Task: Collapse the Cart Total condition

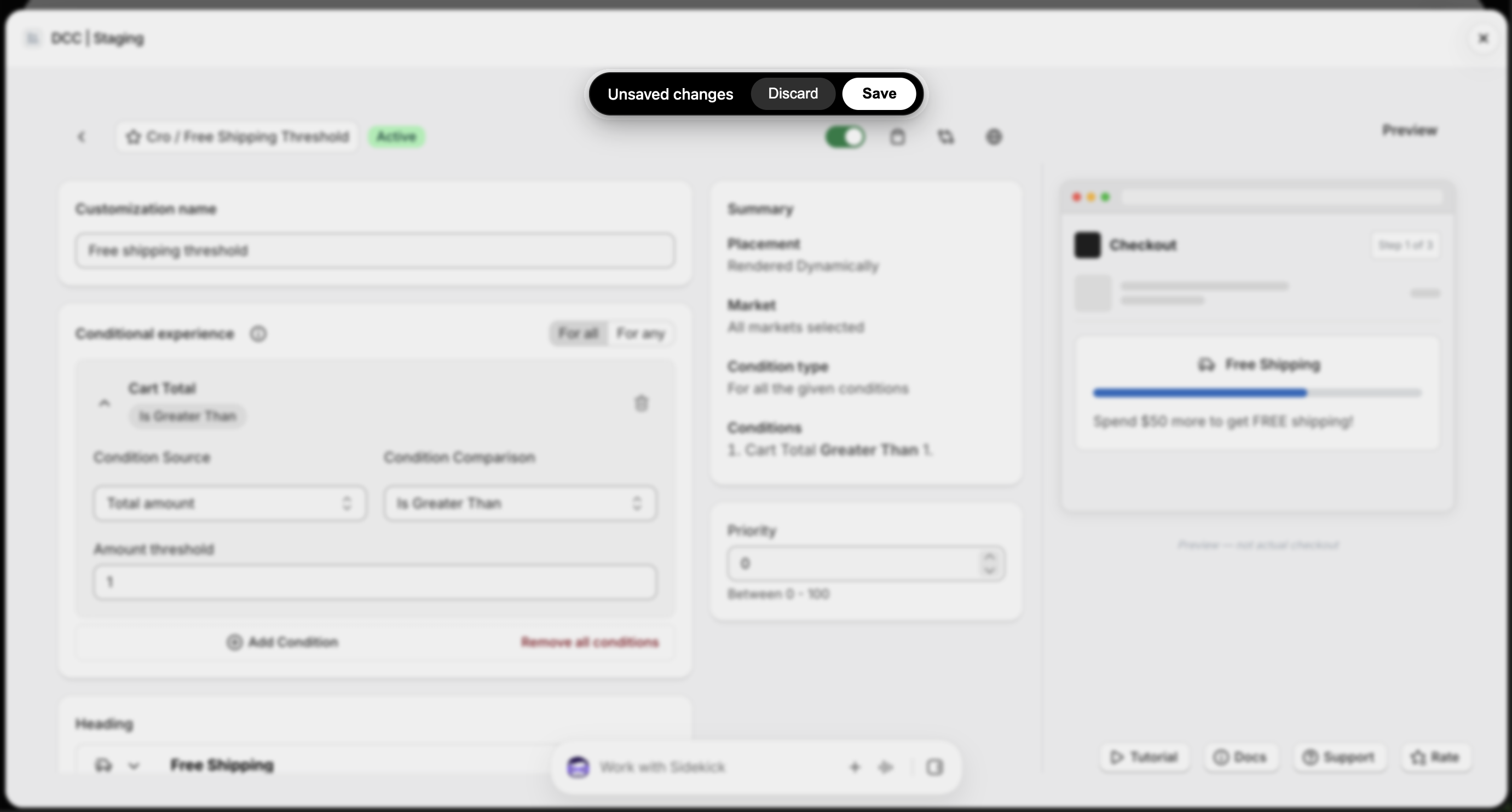Action: point(105,403)
